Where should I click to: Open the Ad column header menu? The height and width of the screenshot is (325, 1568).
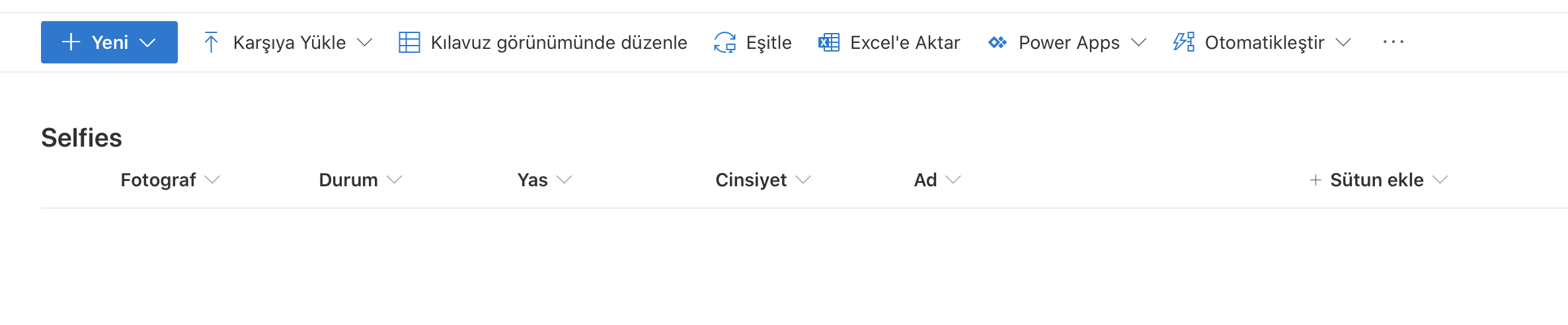tap(937, 180)
